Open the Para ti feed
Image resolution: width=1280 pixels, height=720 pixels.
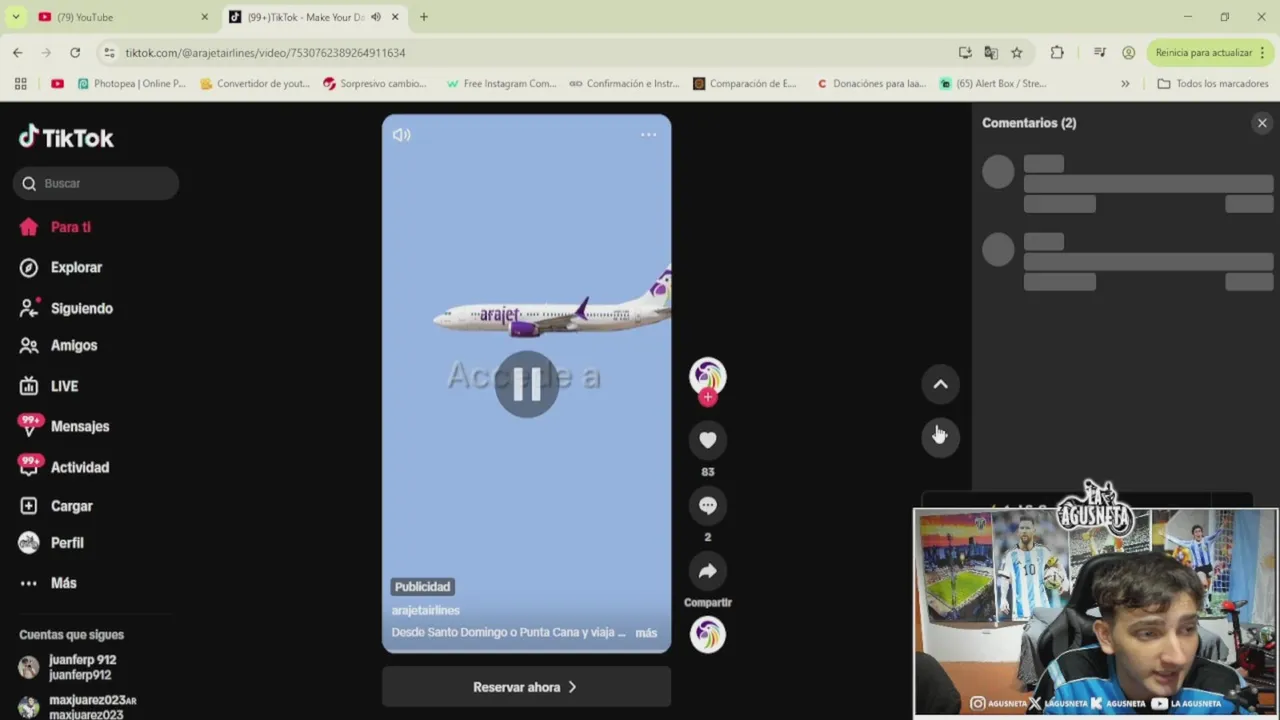pyautogui.click(x=55, y=227)
